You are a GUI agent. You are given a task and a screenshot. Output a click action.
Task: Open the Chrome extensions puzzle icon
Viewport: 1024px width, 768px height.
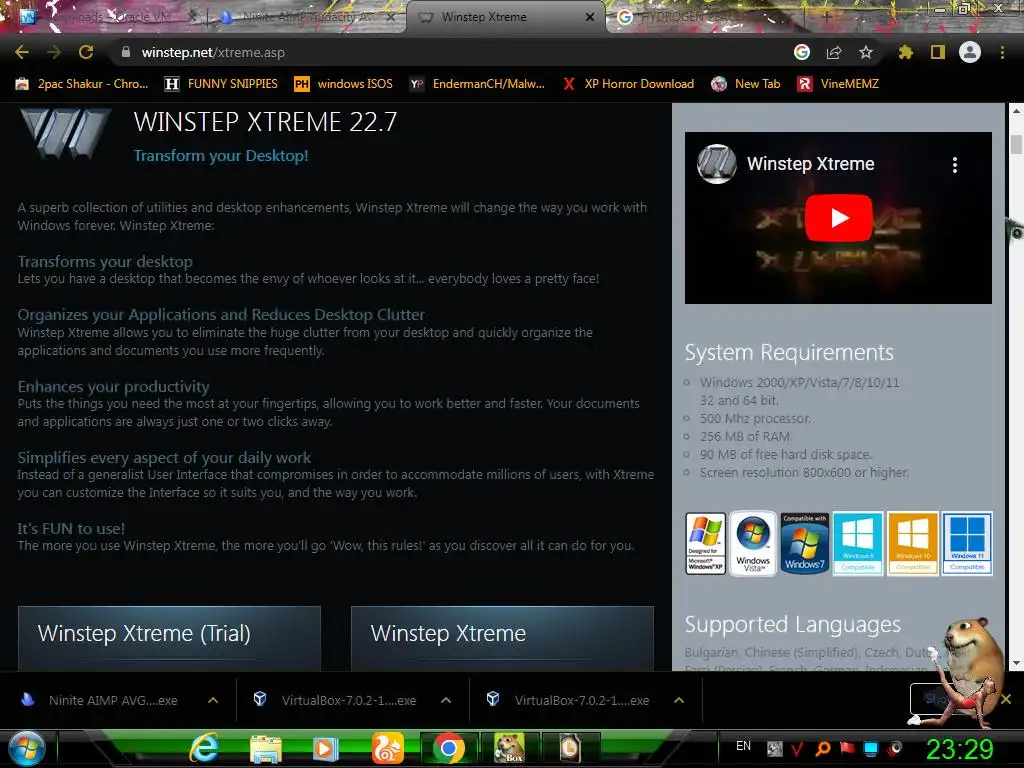click(x=906, y=52)
